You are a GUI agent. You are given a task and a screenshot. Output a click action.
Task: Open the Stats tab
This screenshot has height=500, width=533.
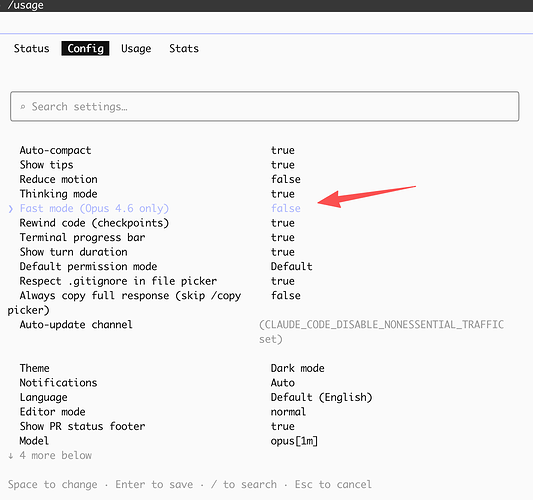[184, 49]
